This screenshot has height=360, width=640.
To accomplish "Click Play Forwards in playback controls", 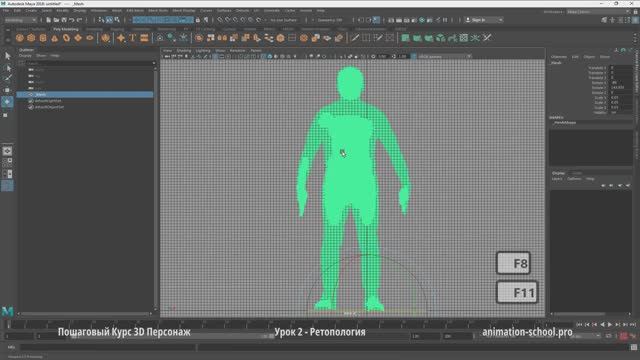I will 610,324.
